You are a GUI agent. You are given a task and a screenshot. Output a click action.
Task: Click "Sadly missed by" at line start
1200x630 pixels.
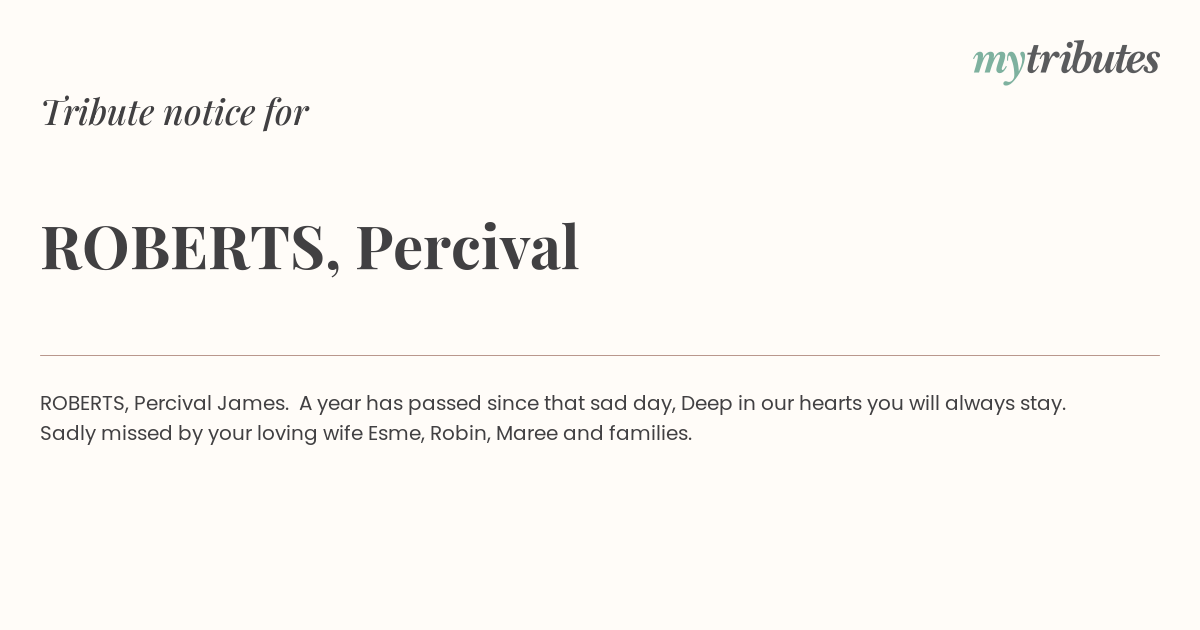(107, 434)
